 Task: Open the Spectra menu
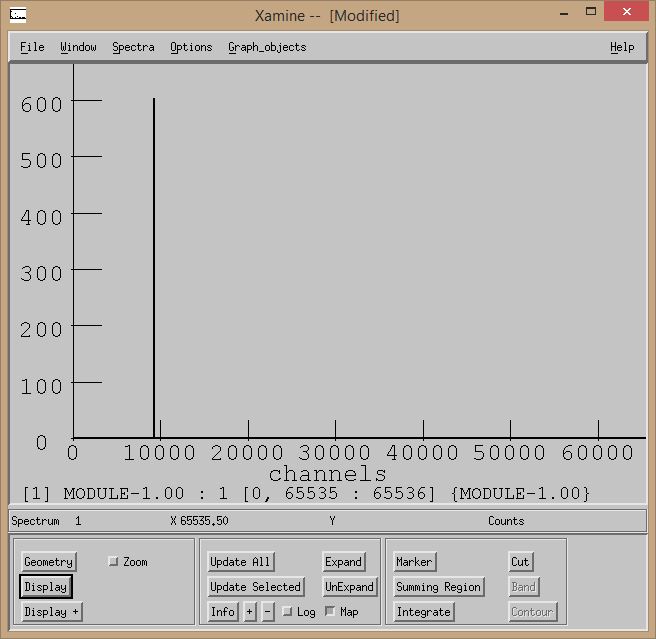point(133,47)
